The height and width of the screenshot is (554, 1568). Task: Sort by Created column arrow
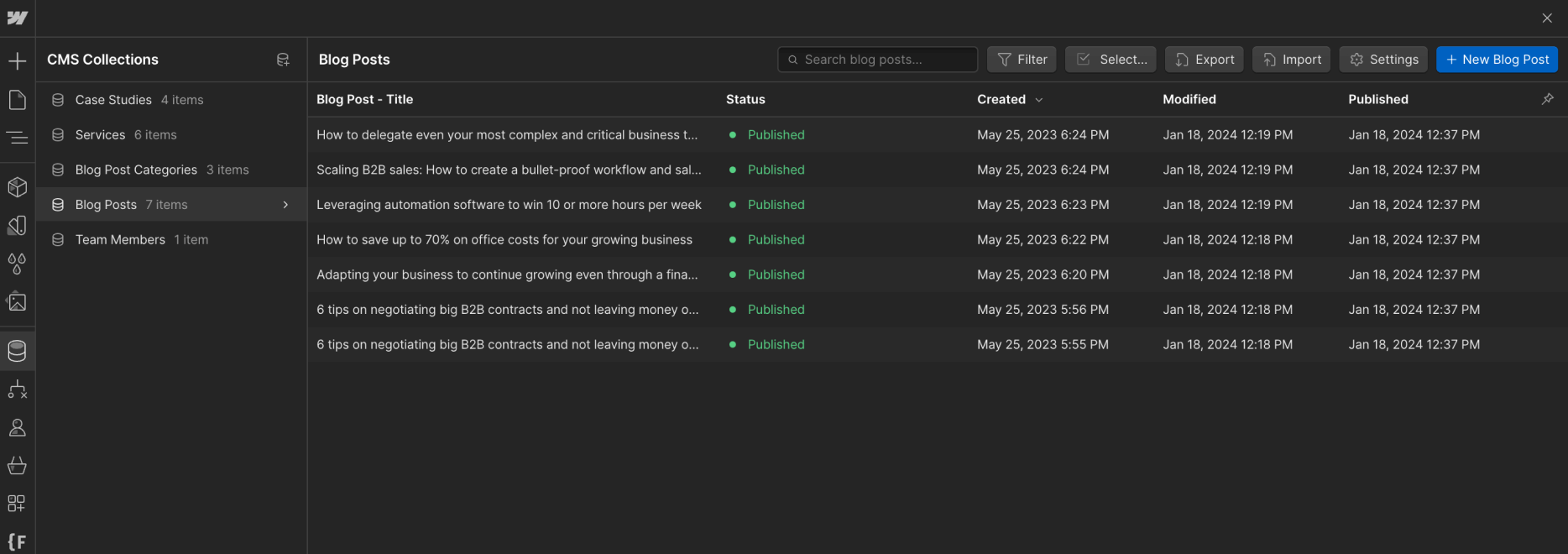(1039, 100)
